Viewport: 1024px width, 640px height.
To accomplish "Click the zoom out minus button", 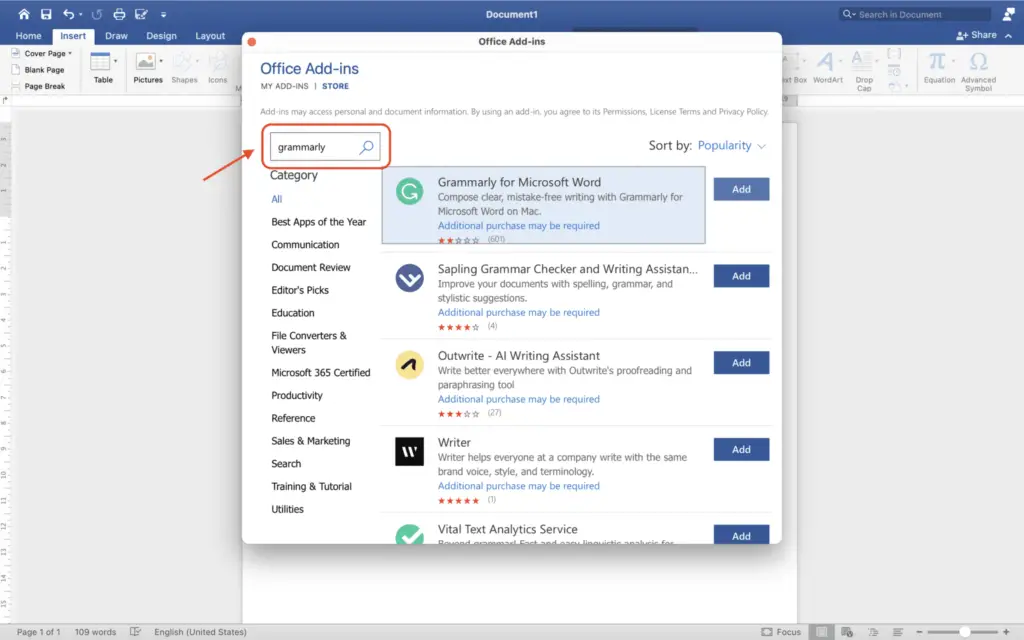I will tap(920, 632).
